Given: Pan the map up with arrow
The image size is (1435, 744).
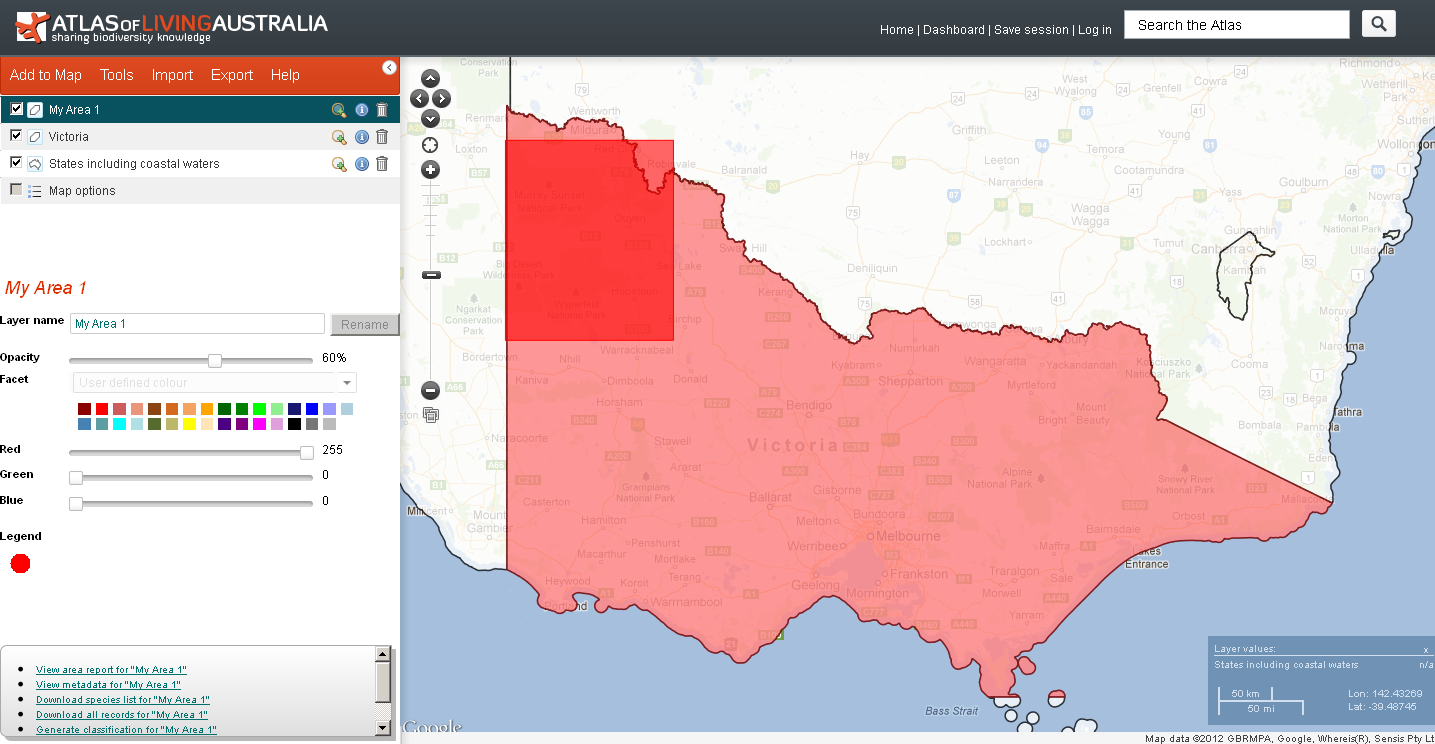Looking at the screenshot, I should coord(430,78).
